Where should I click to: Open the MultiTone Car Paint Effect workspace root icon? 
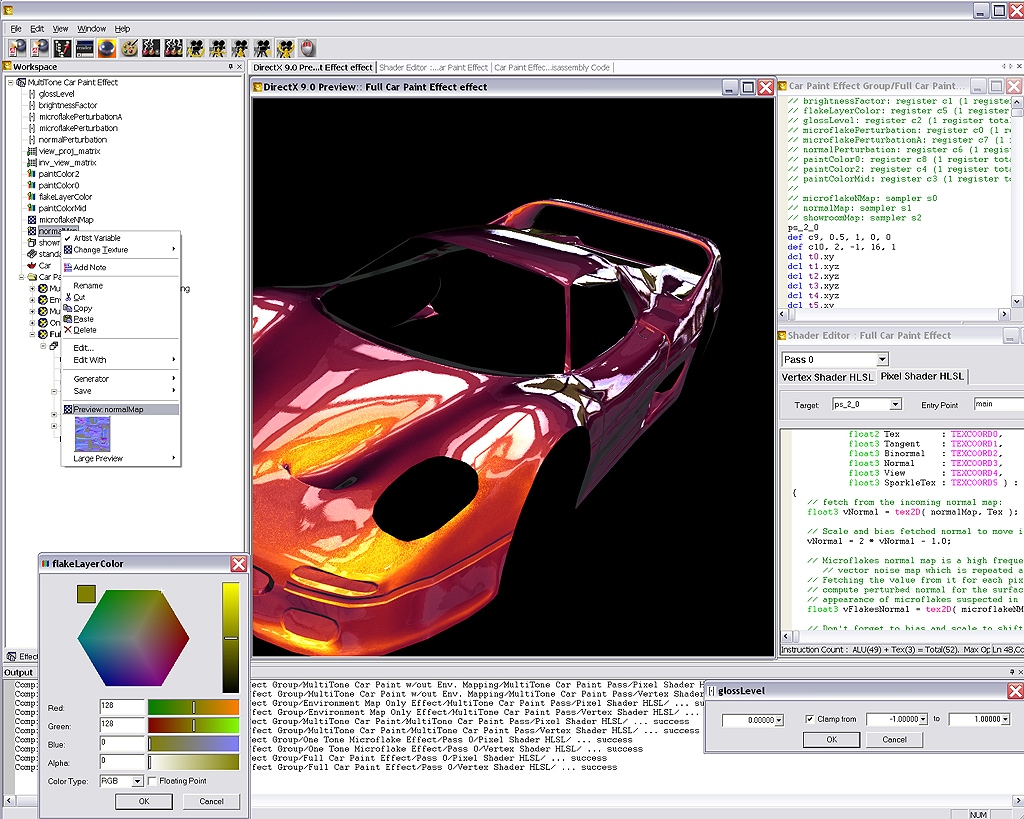click(20, 83)
